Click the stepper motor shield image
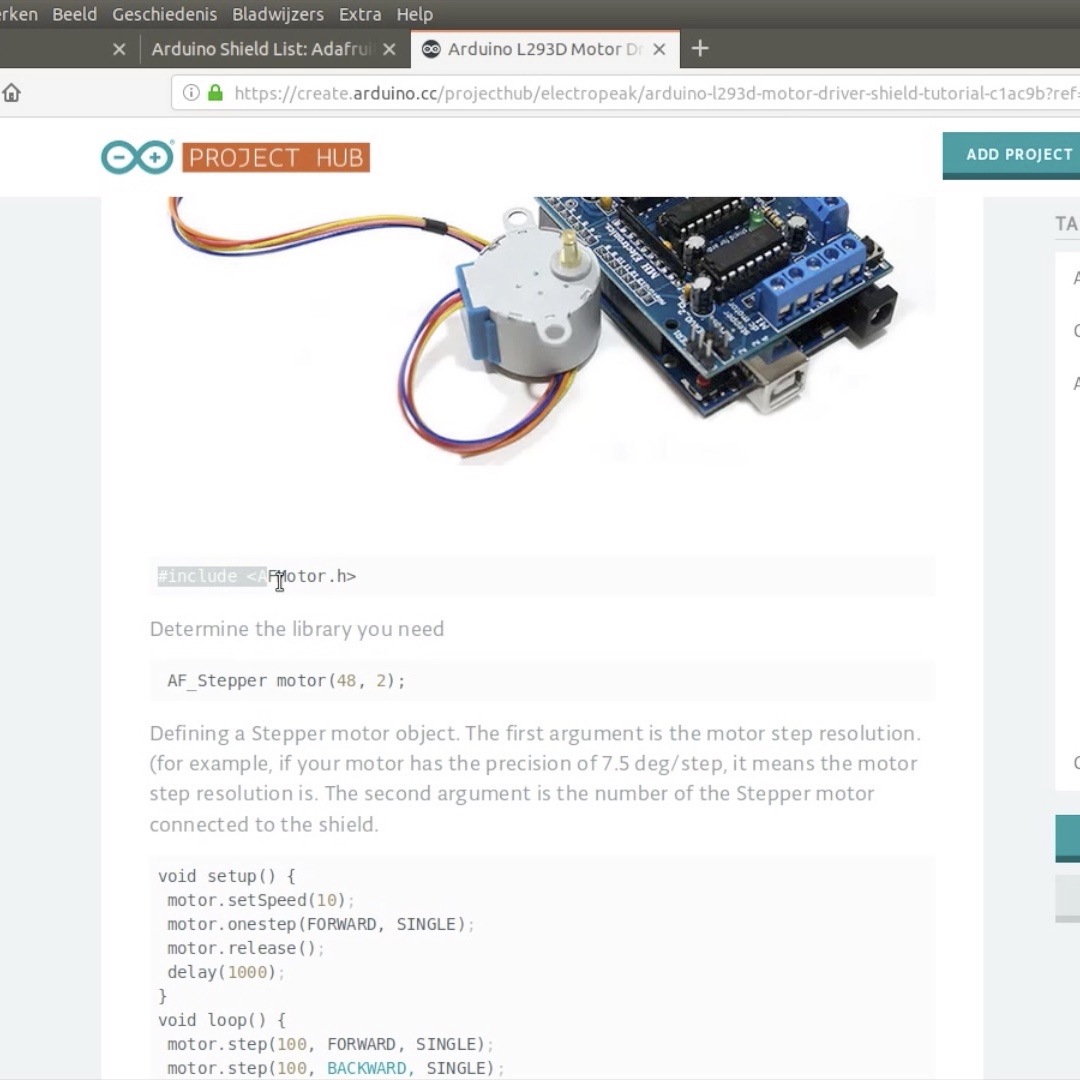1080x1080 pixels. [x=541, y=331]
